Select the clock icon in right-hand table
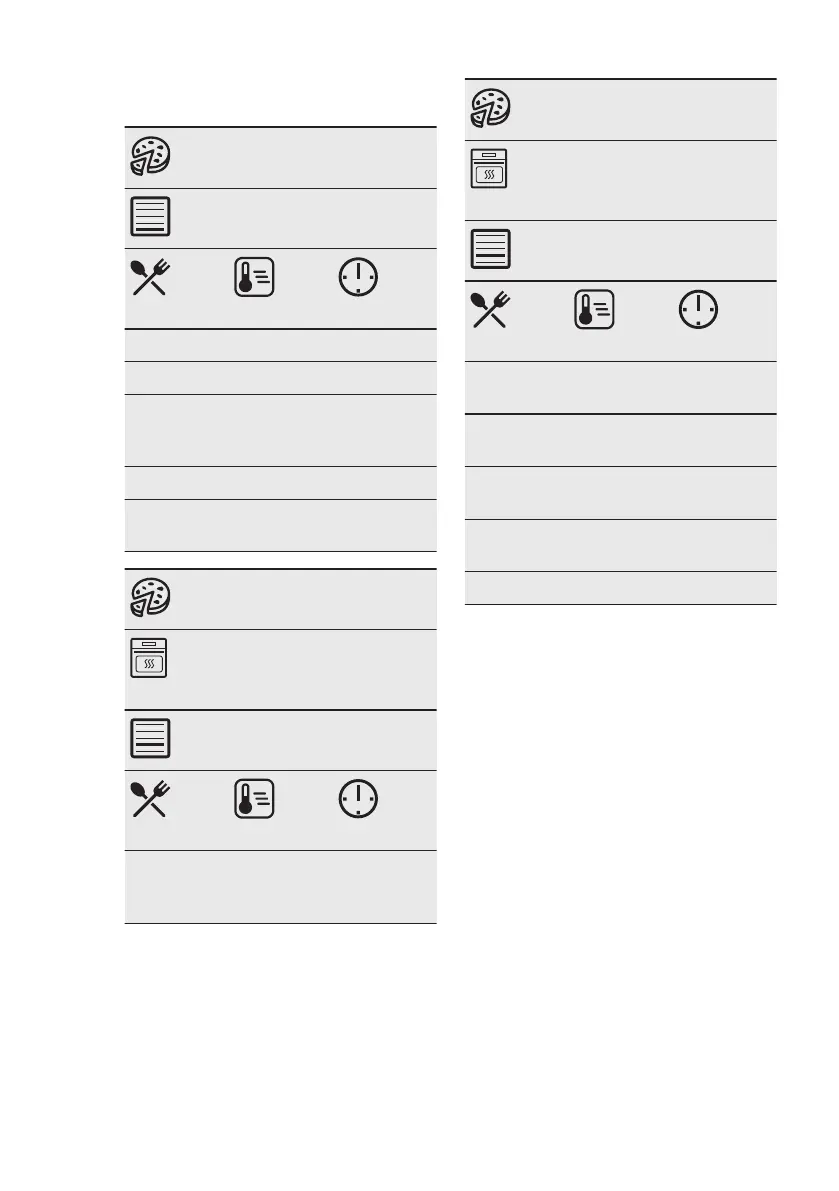This screenshot has height=1191, width=839. click(x=699, y=310)
